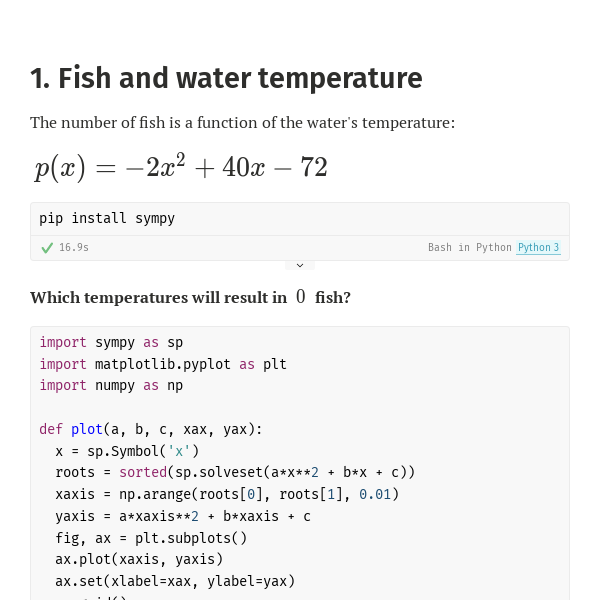Click the 'import matplotlib.pyplot as plt' line

point(163,364)
